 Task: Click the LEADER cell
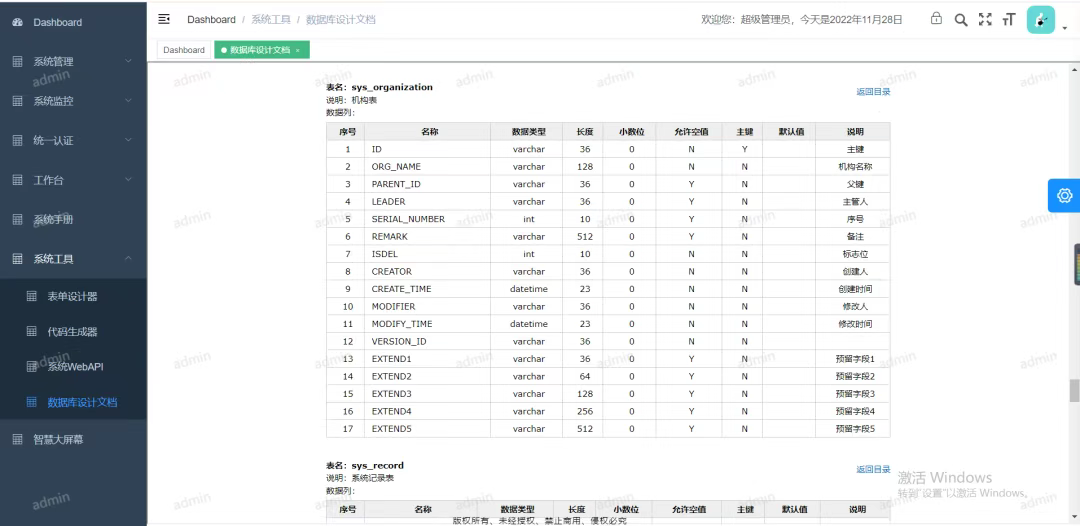tap(427, 202)
